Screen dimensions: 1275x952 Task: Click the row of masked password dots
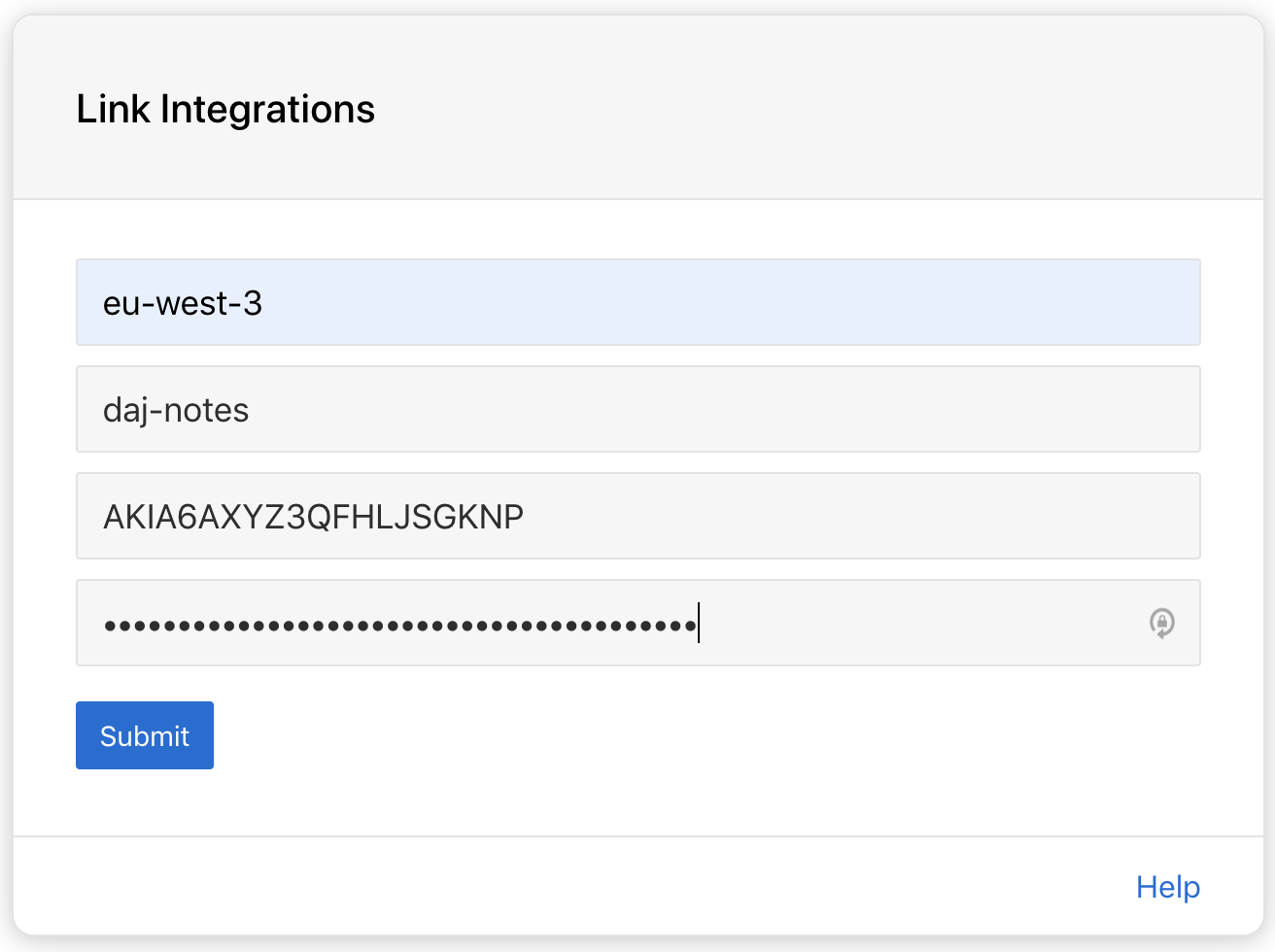399,626
